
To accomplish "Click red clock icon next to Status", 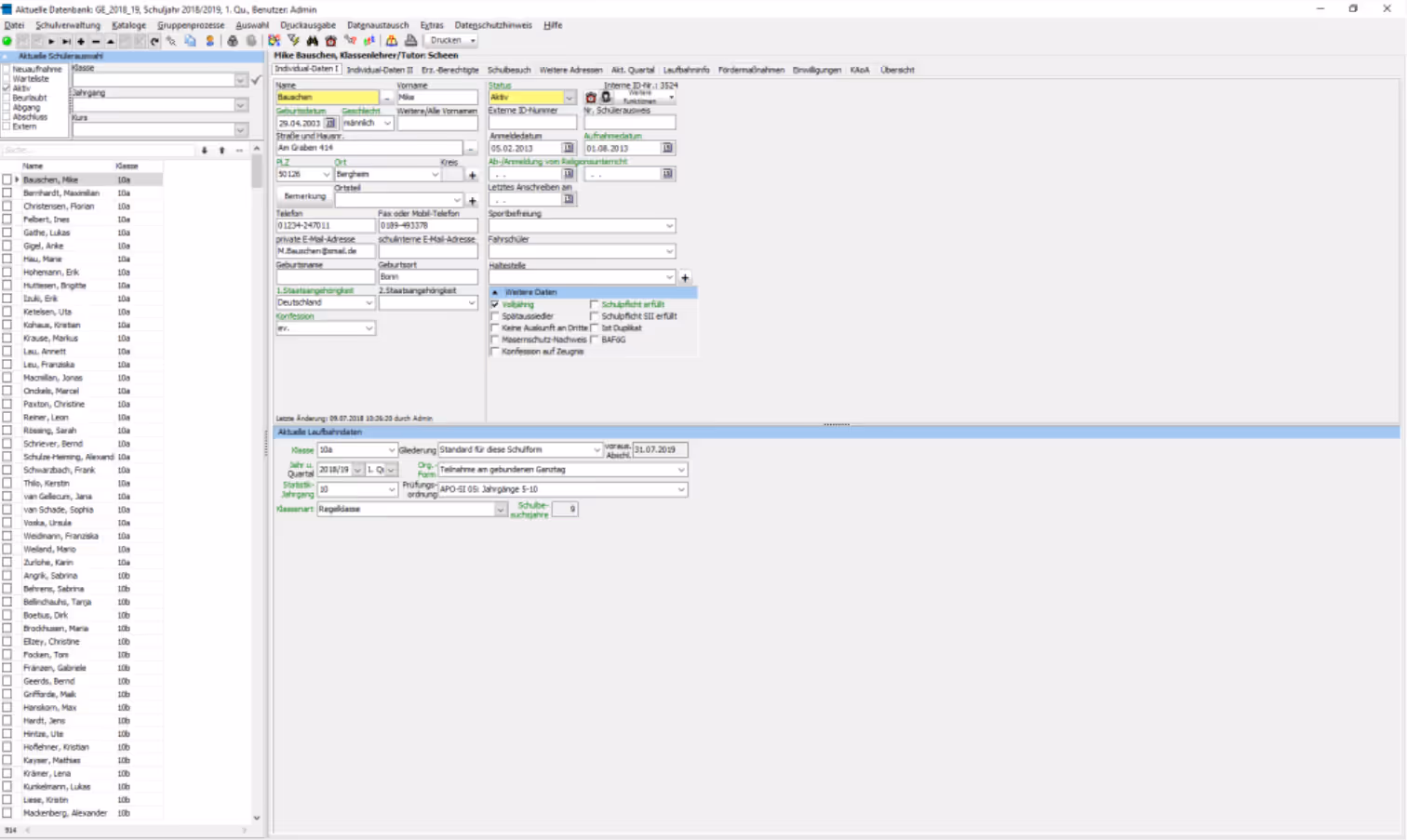I will point(590,97).
